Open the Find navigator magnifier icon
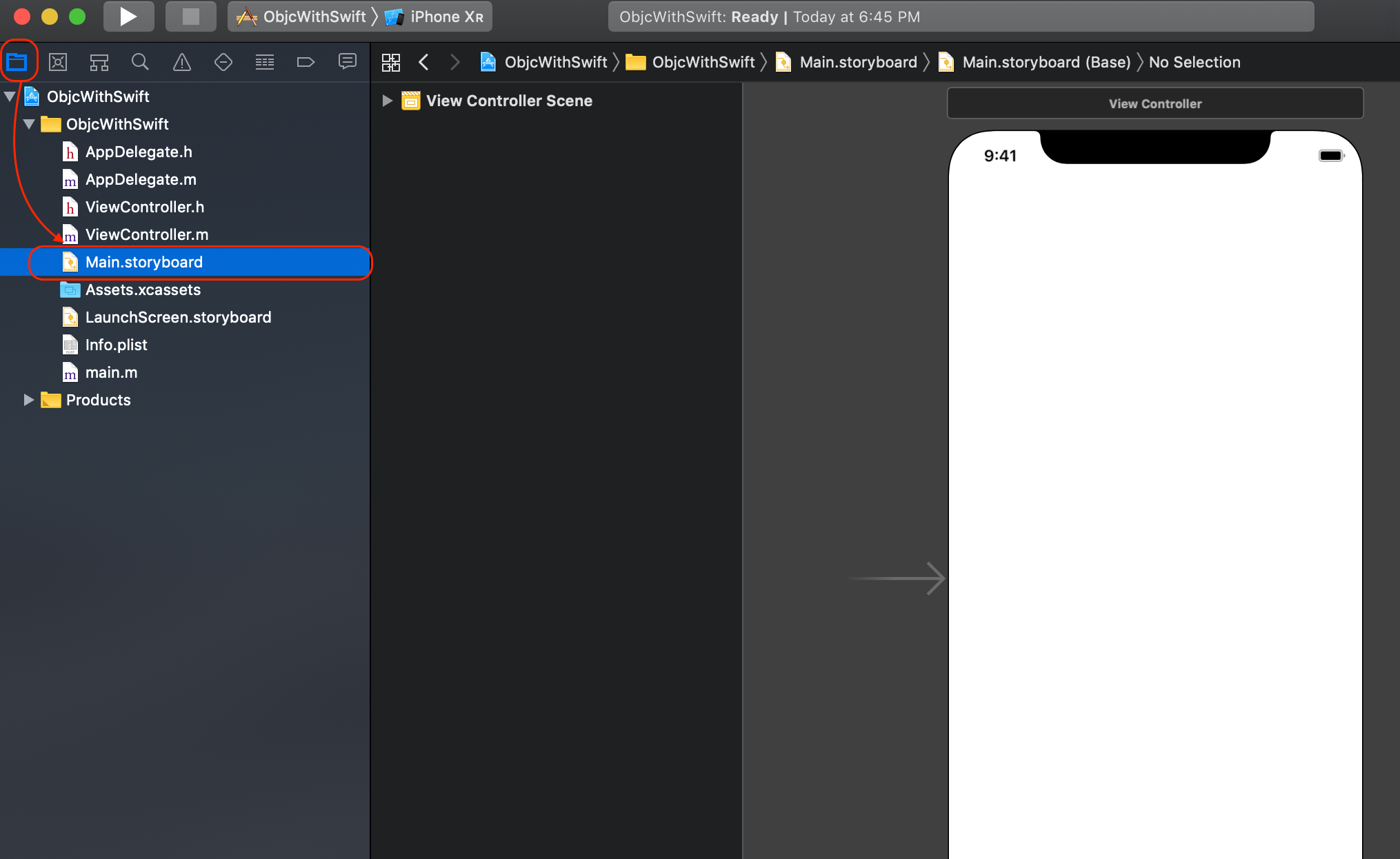The width and height of the screenshot is (1400, 859). 140,63
